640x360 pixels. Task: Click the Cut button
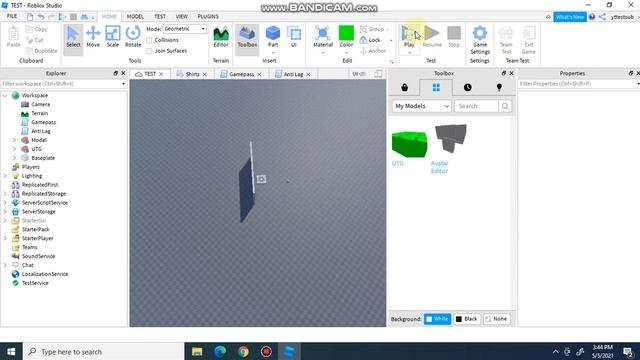(x=35, y=40)
